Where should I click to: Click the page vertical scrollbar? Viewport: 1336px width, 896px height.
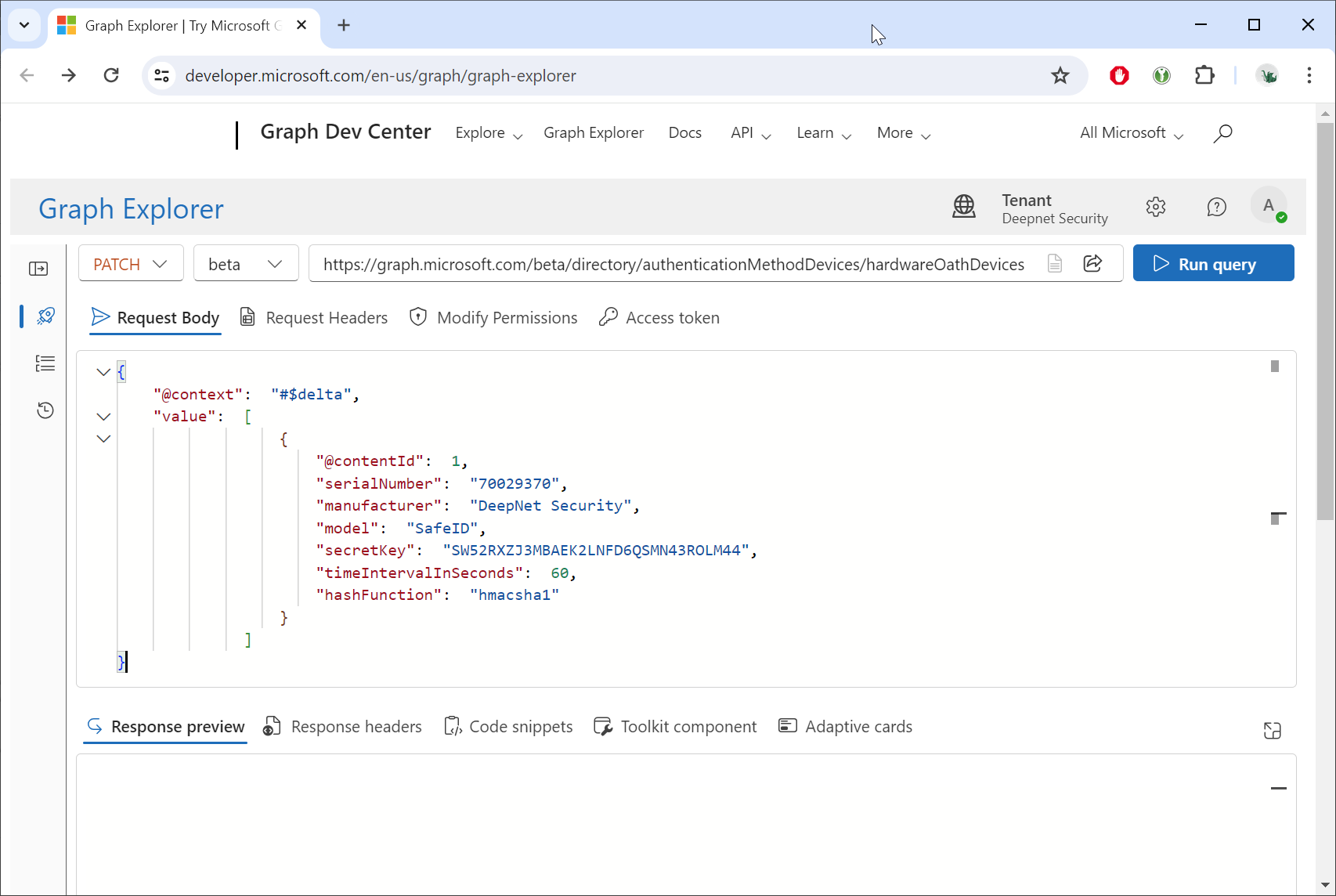tap(1325, 321)
